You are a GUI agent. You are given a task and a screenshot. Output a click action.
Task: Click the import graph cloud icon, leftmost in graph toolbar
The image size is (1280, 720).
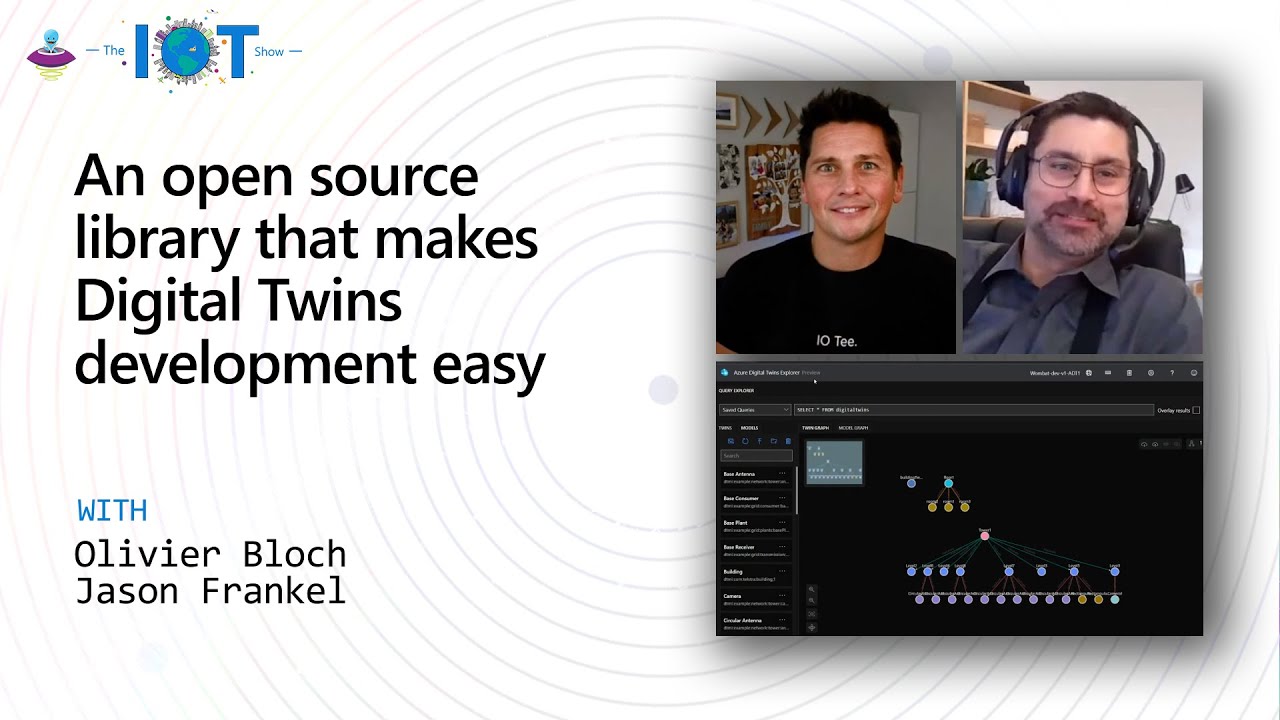[x=1145, y=444]
